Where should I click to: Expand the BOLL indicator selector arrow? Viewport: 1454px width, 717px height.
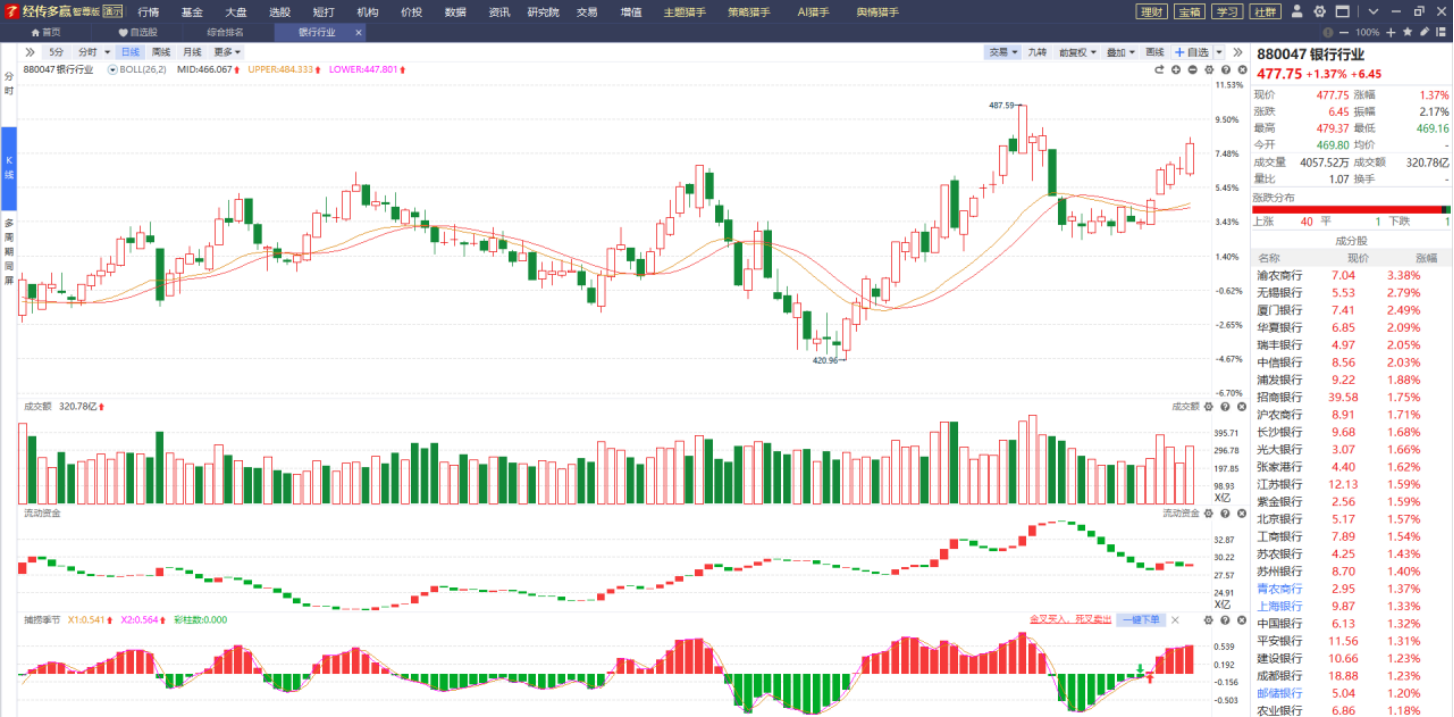coord(113,70)
